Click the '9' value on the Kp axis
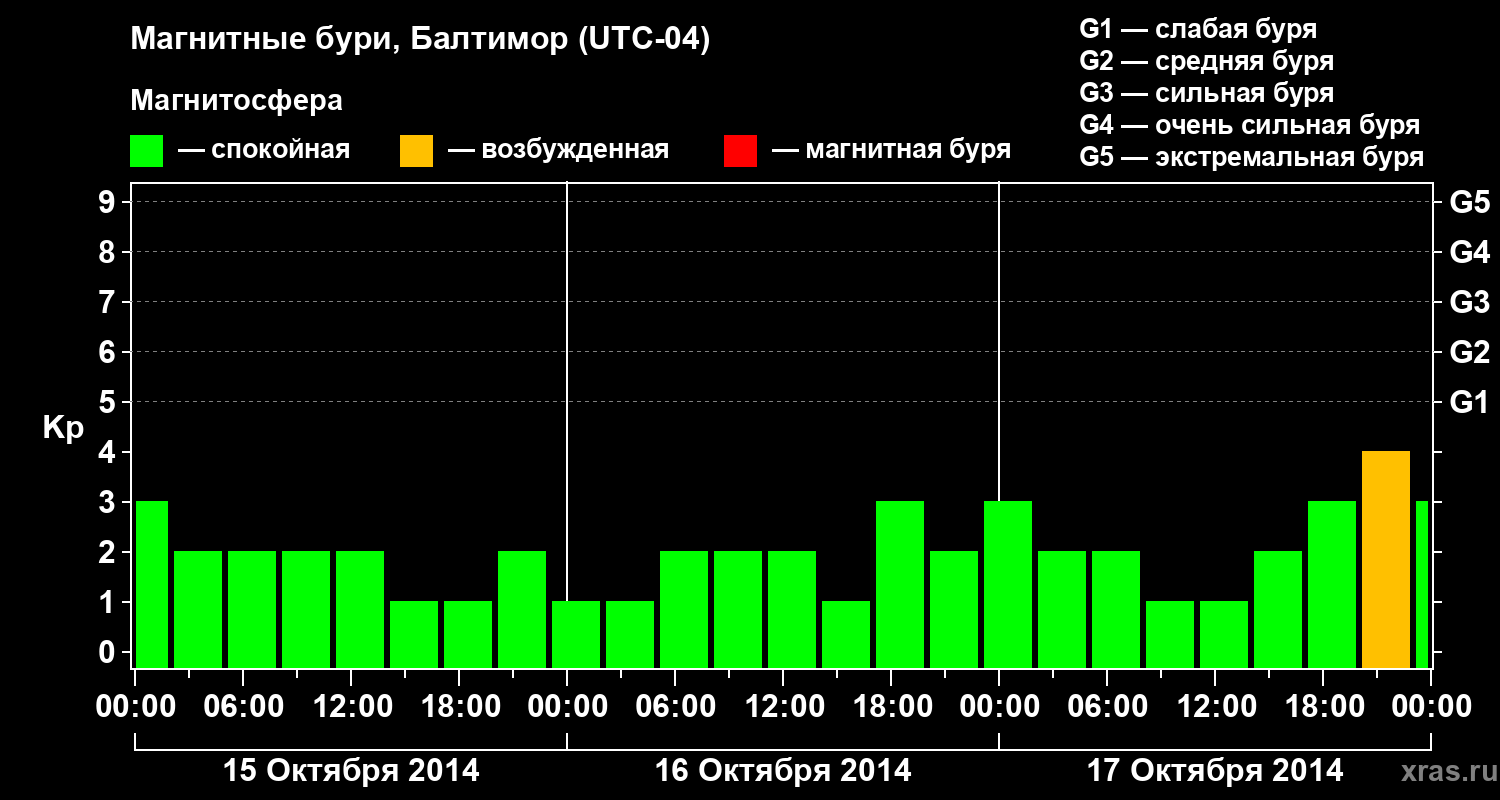Screen dimensions: 1500x800 [x=109, y=202]
